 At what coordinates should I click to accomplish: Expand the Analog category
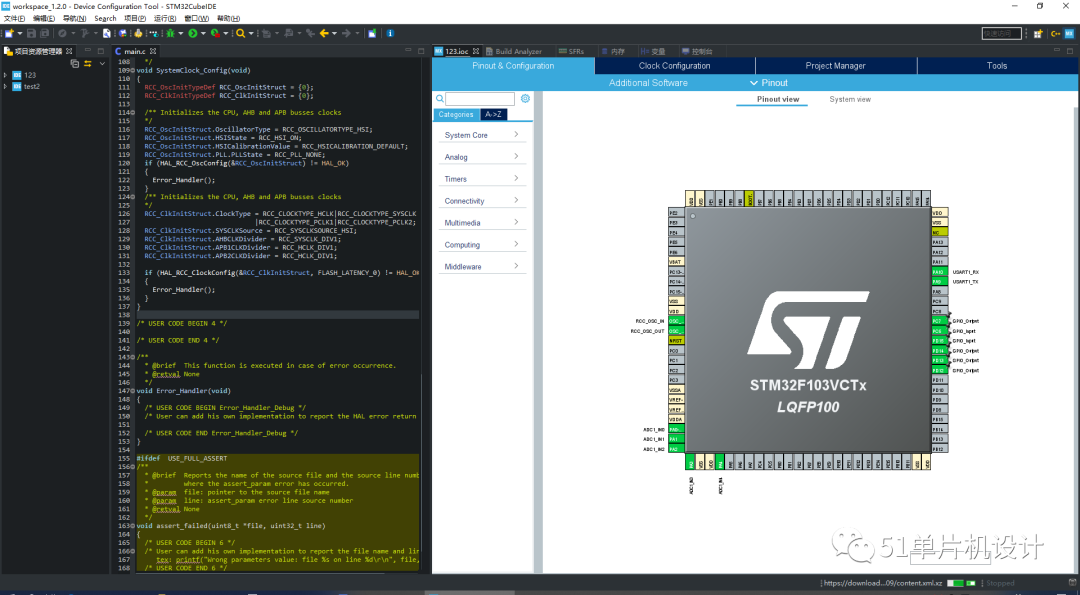click(481, 157)
